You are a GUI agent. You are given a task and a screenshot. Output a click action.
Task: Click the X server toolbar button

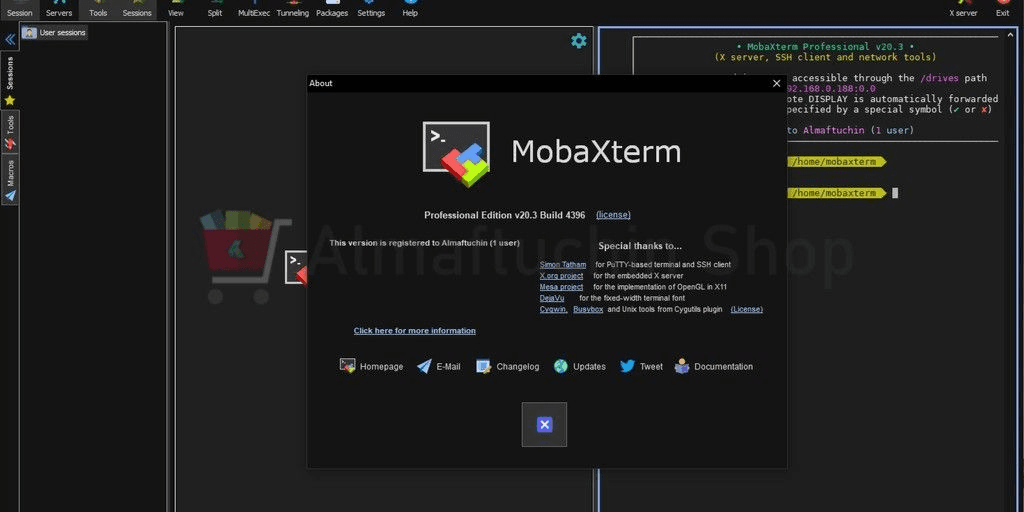point(963,9)
